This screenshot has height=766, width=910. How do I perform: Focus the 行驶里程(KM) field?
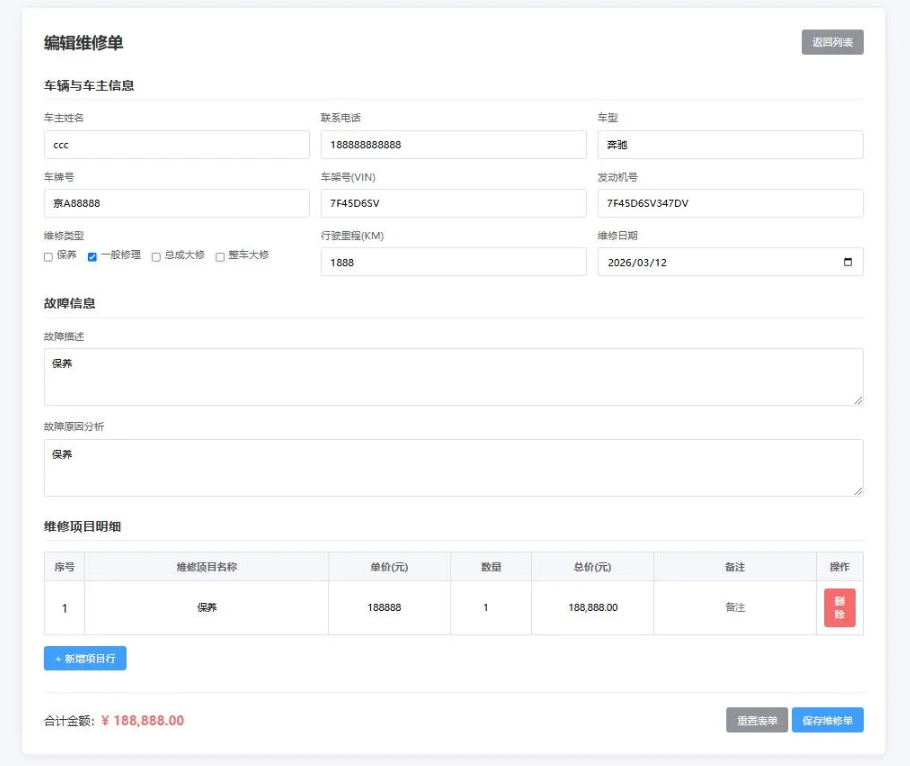pos(453,262)
